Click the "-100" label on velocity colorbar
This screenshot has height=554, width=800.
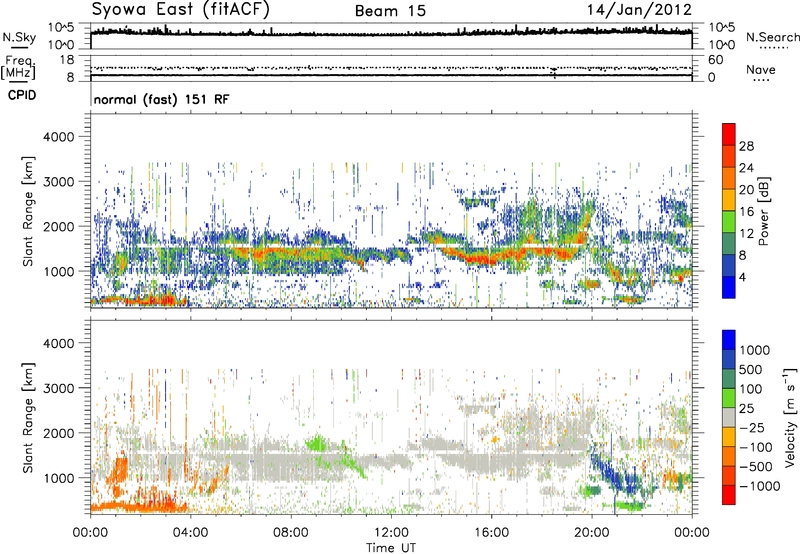pyautogui.click(x=755, y=447)
